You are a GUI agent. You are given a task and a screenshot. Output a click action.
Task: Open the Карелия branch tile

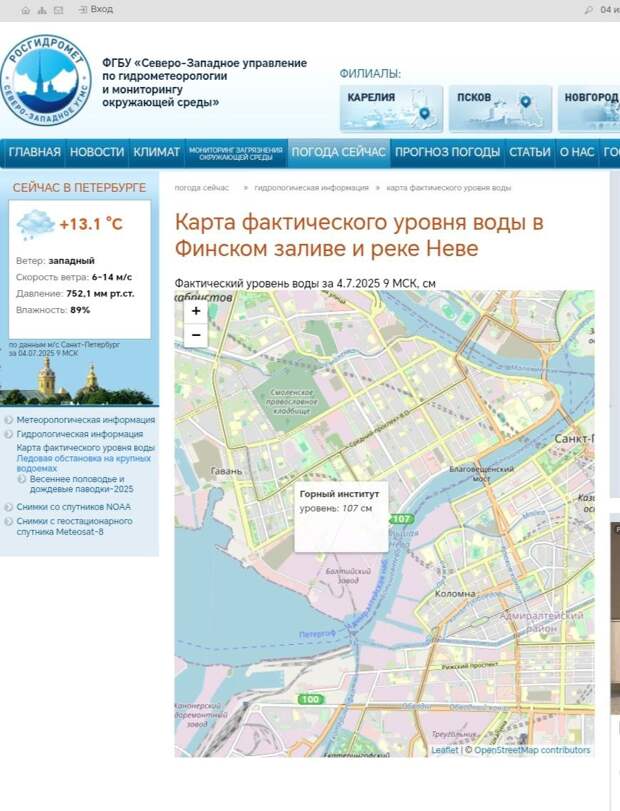tap(391, 109)
